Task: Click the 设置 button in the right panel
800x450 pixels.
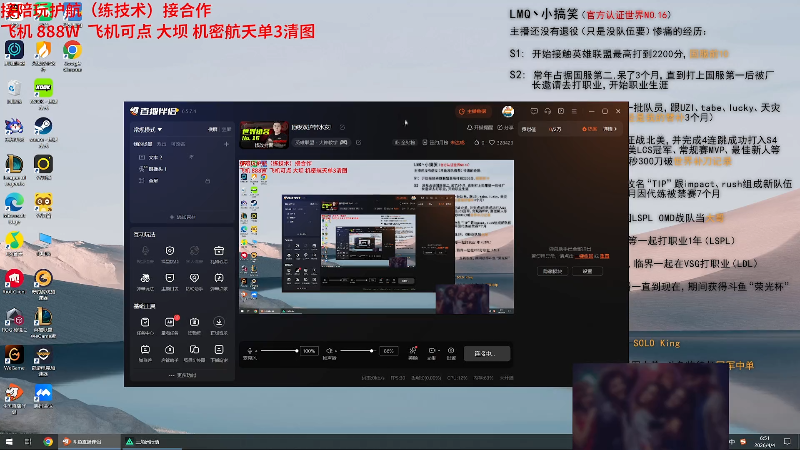Action: tap(587, 271)
